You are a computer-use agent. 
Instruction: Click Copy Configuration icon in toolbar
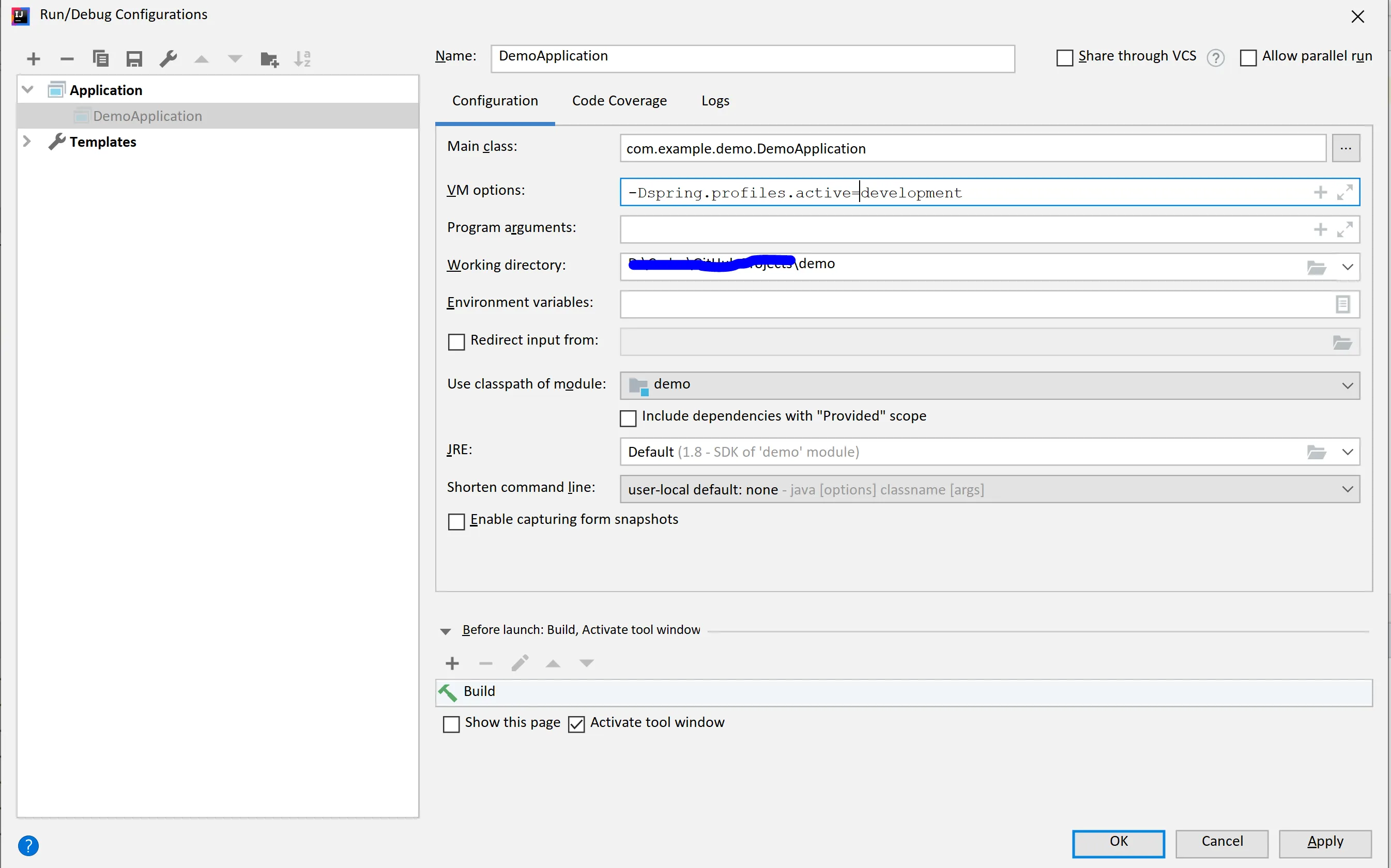pyautogui.click(x=100, y=58)
